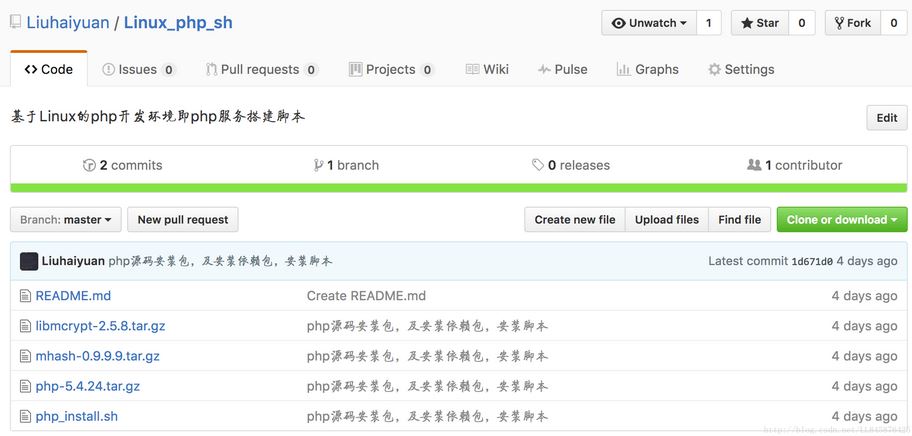Image resolution: width=912 pixels, height=436 pixels.
Task: Click the repository description text
Action: 158,117
